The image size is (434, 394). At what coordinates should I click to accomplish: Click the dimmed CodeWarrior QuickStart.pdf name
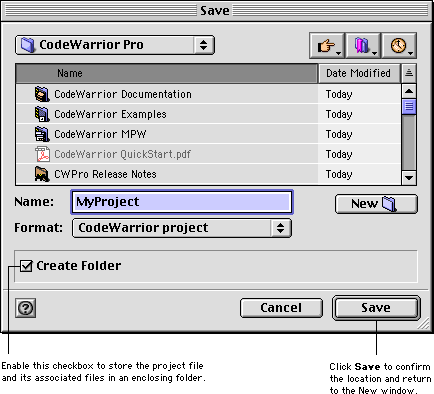(123, 154)
